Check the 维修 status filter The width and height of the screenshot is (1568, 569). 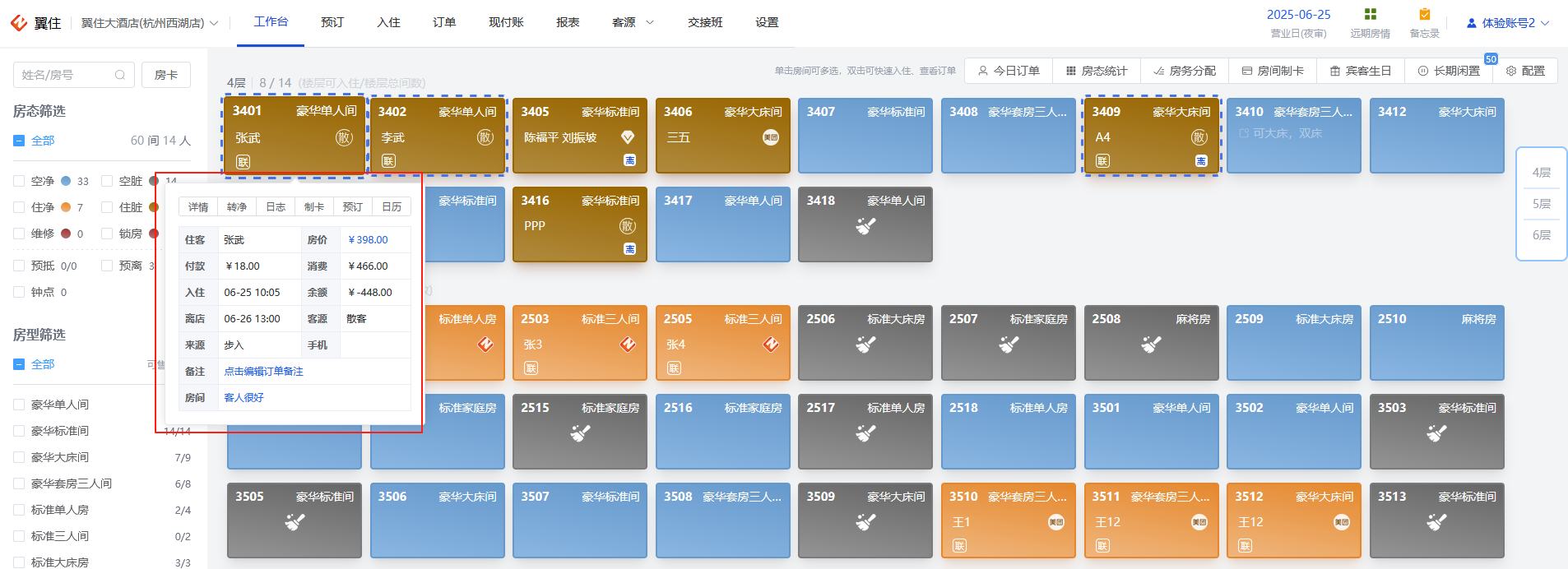pyautogui.click(x=19, y=234)
